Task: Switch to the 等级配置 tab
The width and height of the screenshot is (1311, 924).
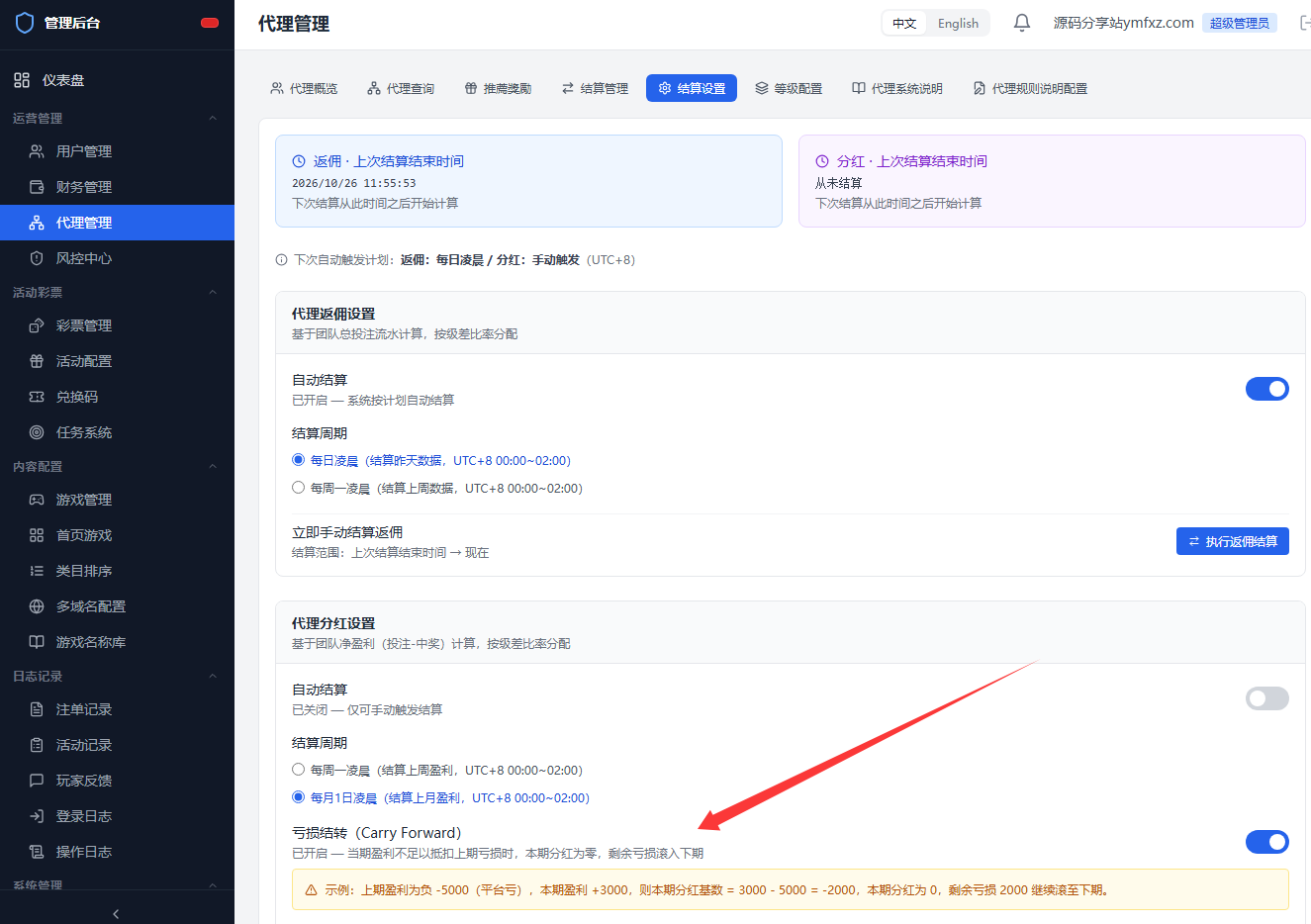Action: (x=789, y=88)
